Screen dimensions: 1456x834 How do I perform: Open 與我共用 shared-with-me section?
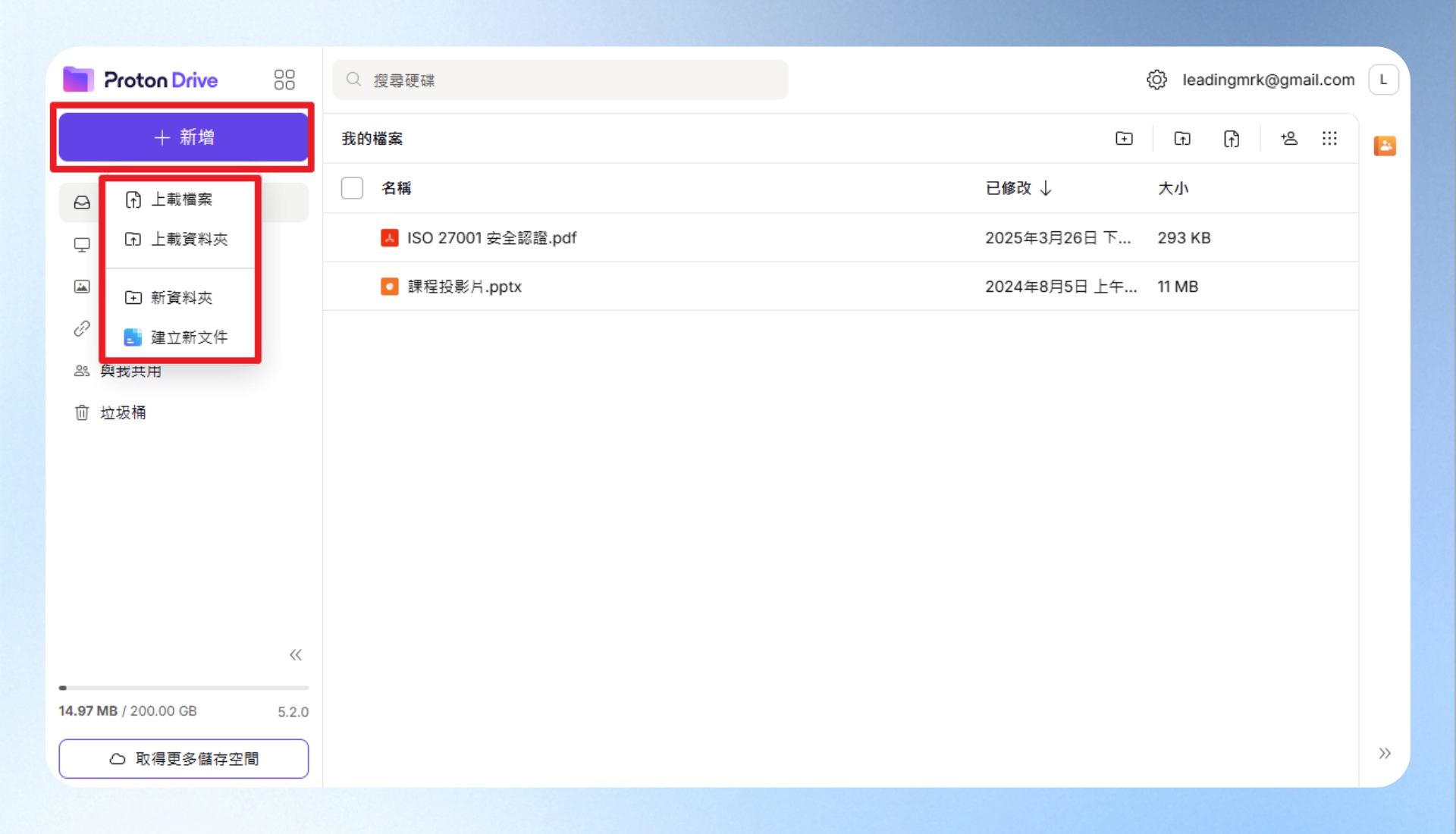[x=130, y=371]
